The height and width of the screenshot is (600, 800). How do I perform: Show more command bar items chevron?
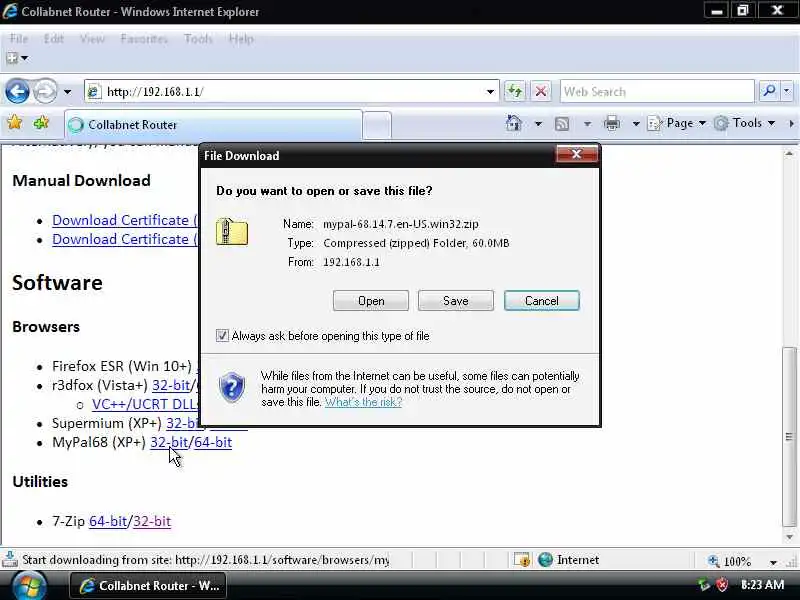[x=791, y=123]
